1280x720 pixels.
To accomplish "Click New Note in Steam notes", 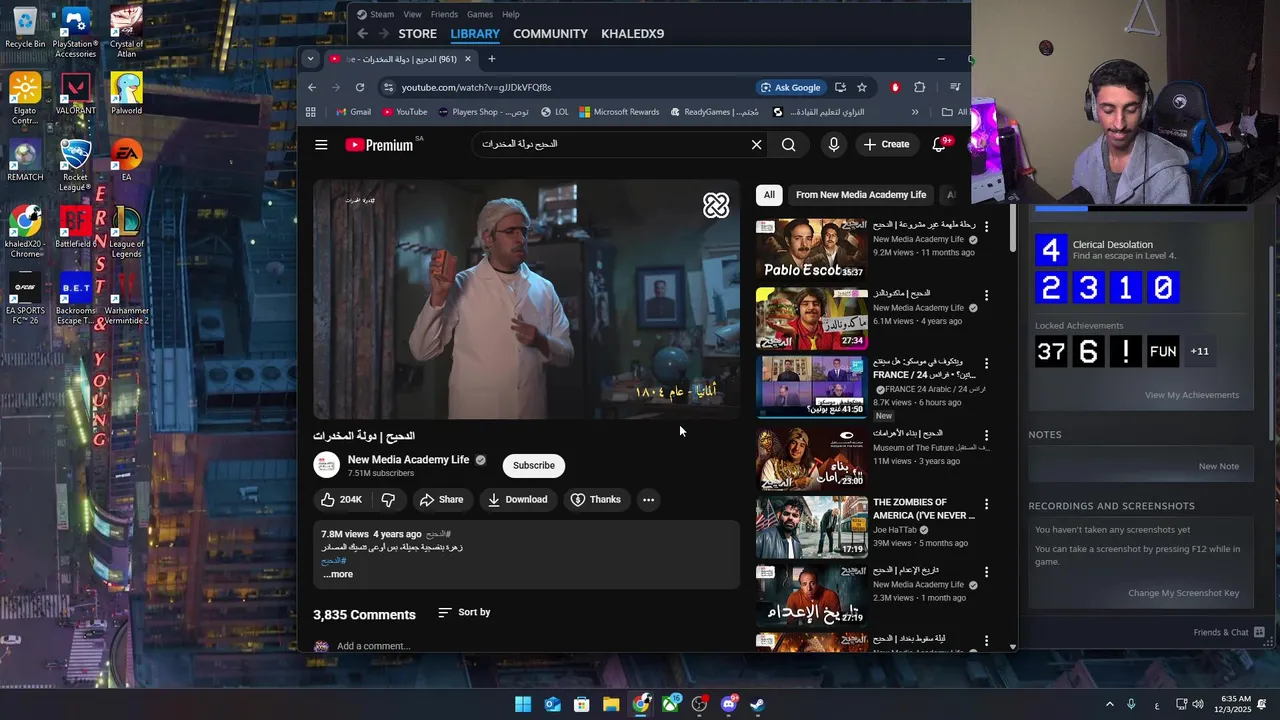I will [x=1218, y=466].
